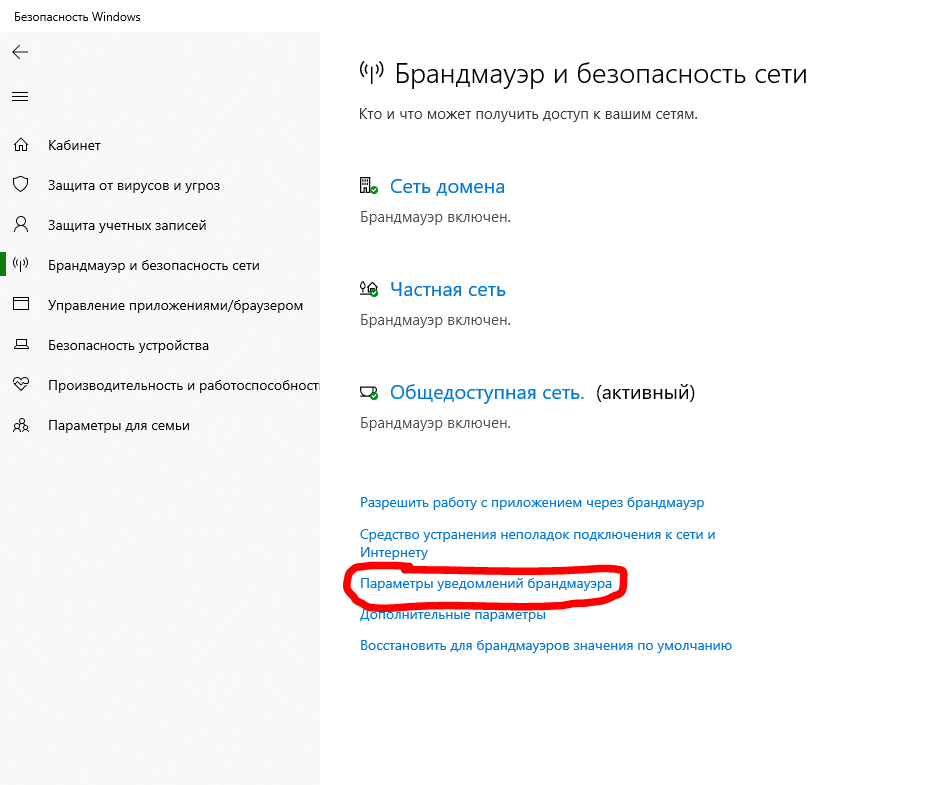Click the Безопасность Windows window title
Viewport: 933px width, 785px height.
(77, 17)
